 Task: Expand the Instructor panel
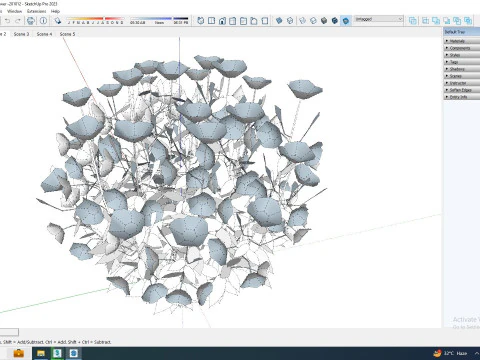pyautogui.click(x=462, y=83)
